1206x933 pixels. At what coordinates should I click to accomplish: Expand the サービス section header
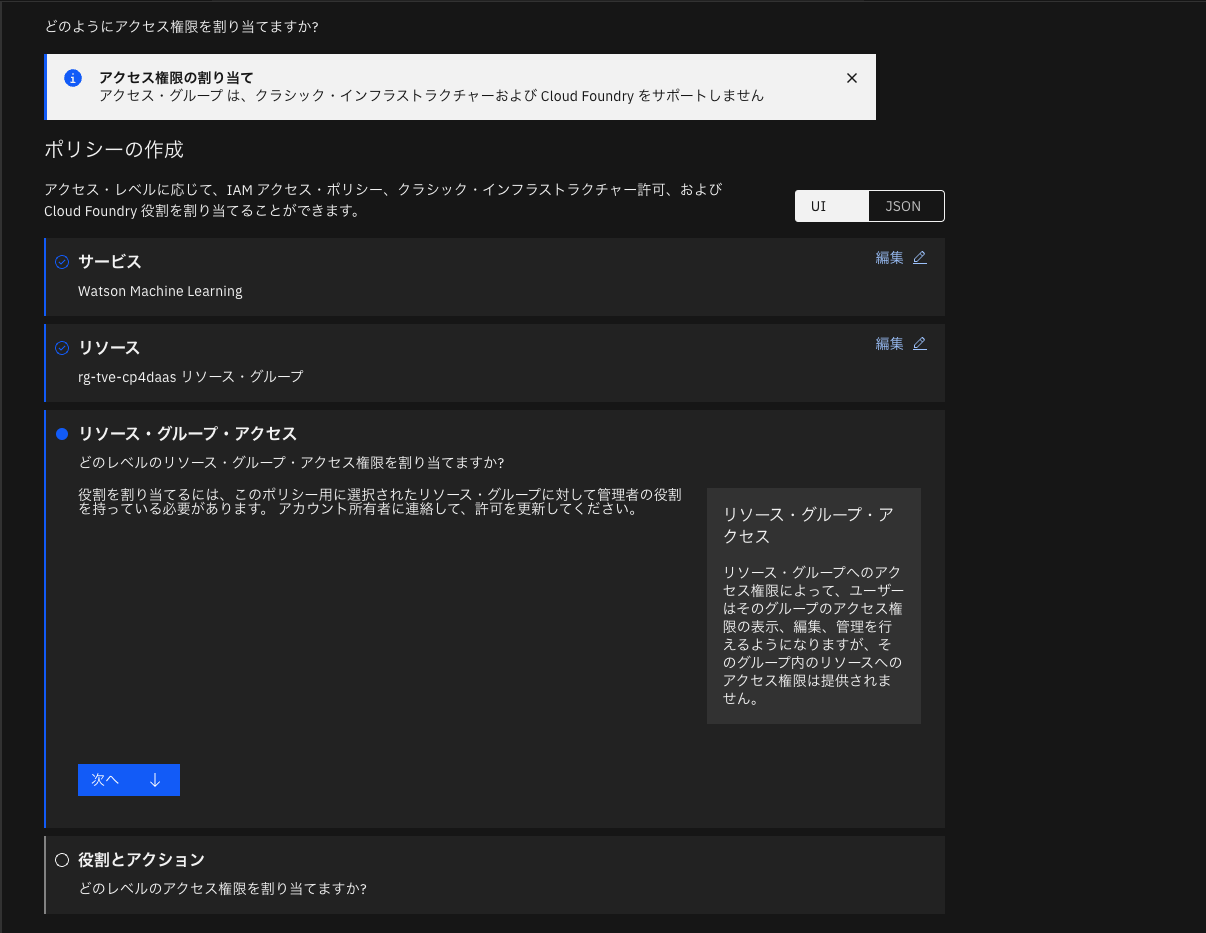tap(110, 261)
